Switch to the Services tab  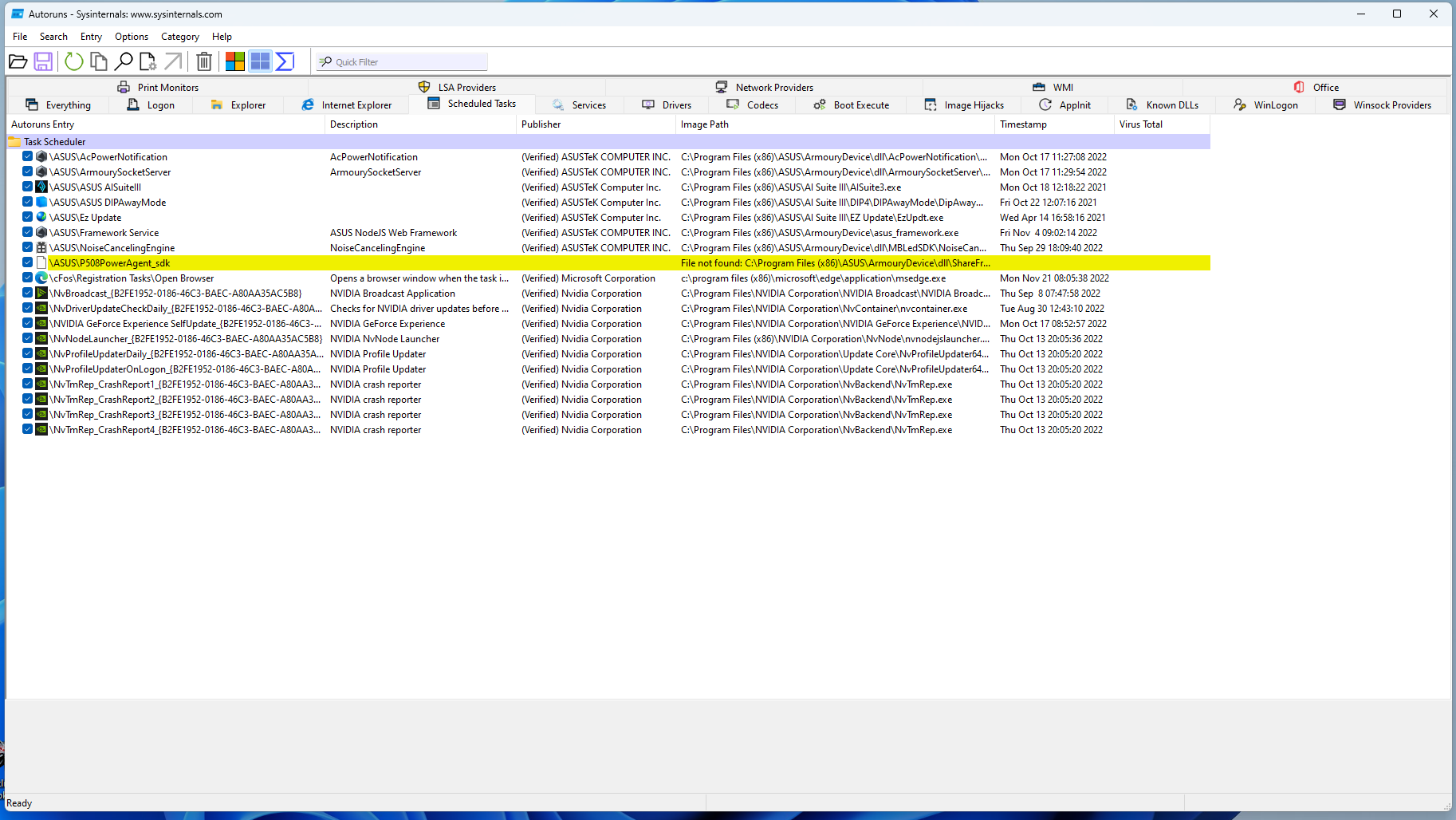tap(579, 105)
